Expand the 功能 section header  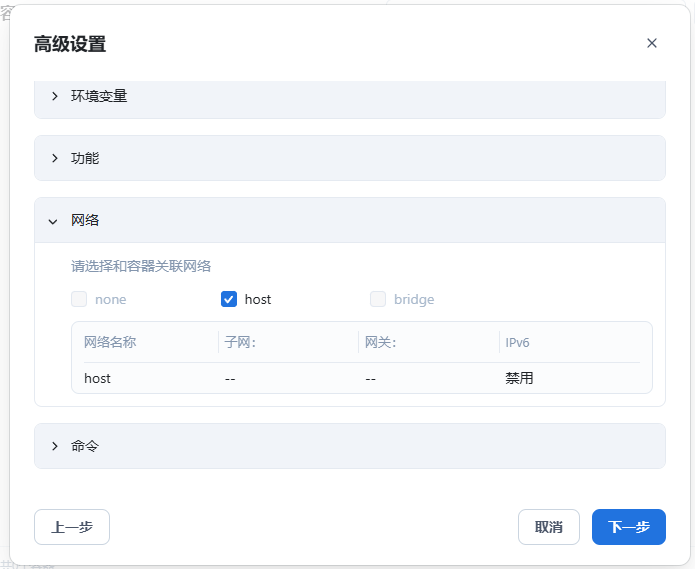click(x=350, y=158)
